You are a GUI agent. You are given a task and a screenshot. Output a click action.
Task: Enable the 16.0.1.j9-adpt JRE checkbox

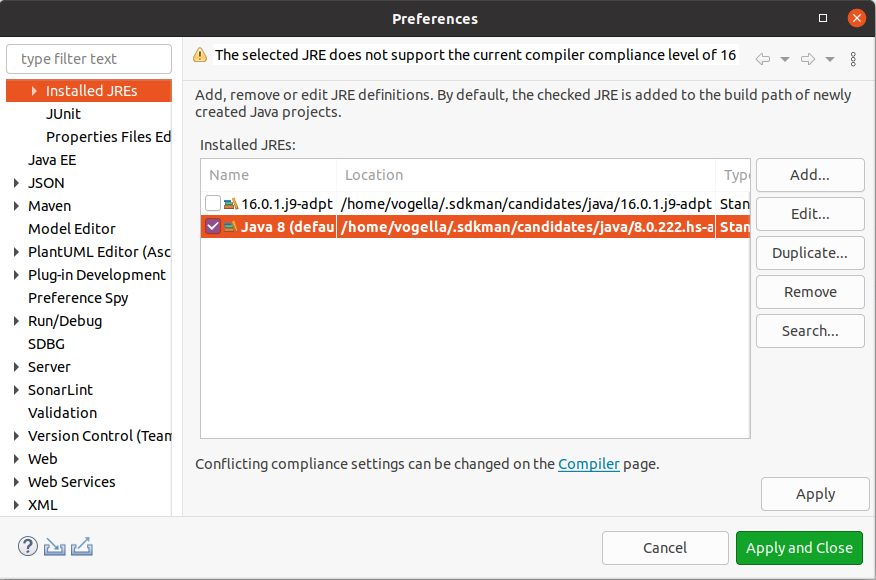[213, 204]
